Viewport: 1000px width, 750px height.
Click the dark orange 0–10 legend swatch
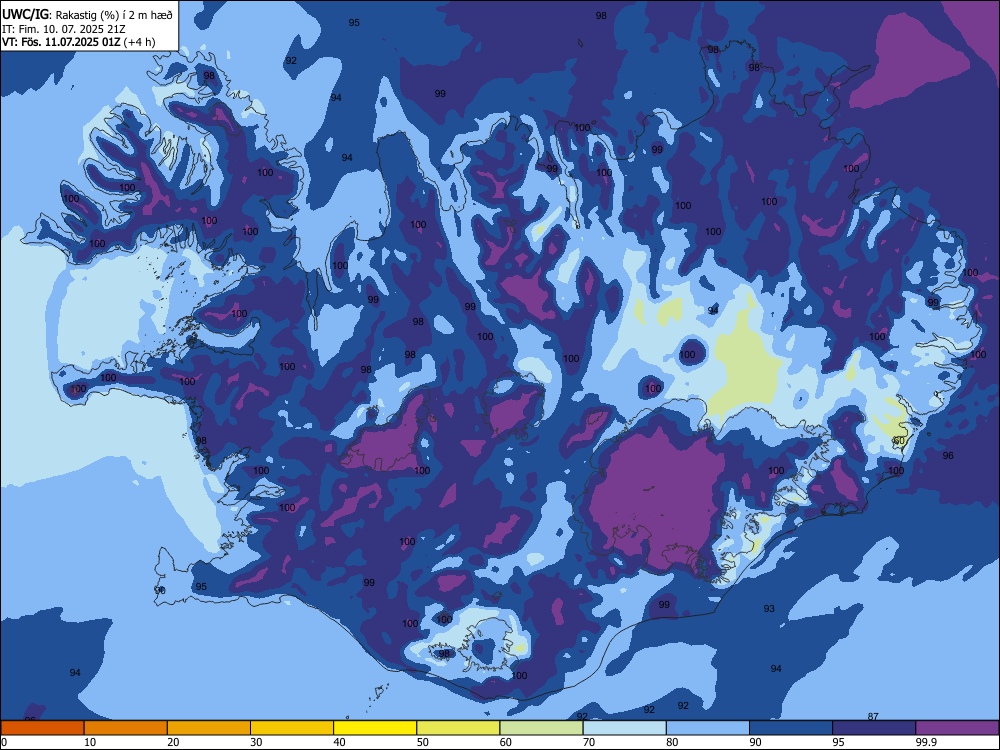coord(42,728)
